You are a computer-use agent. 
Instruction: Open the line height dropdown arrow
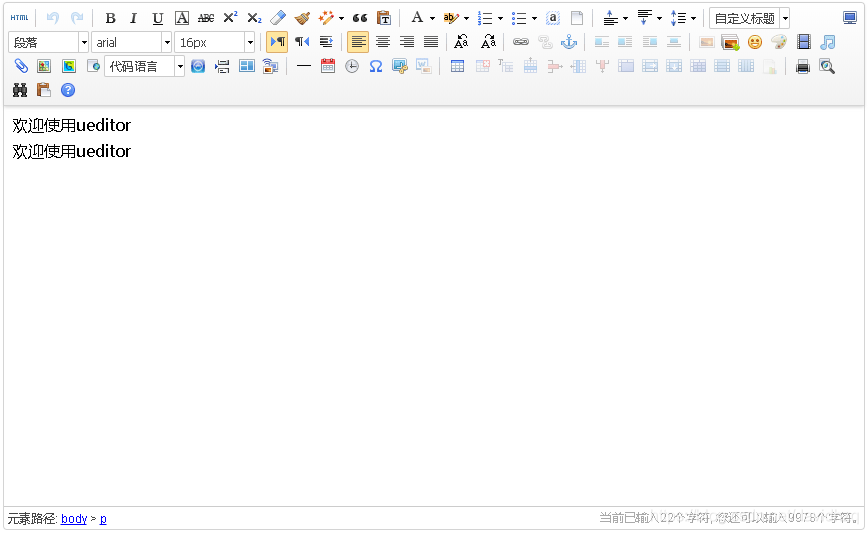point(693,18)
